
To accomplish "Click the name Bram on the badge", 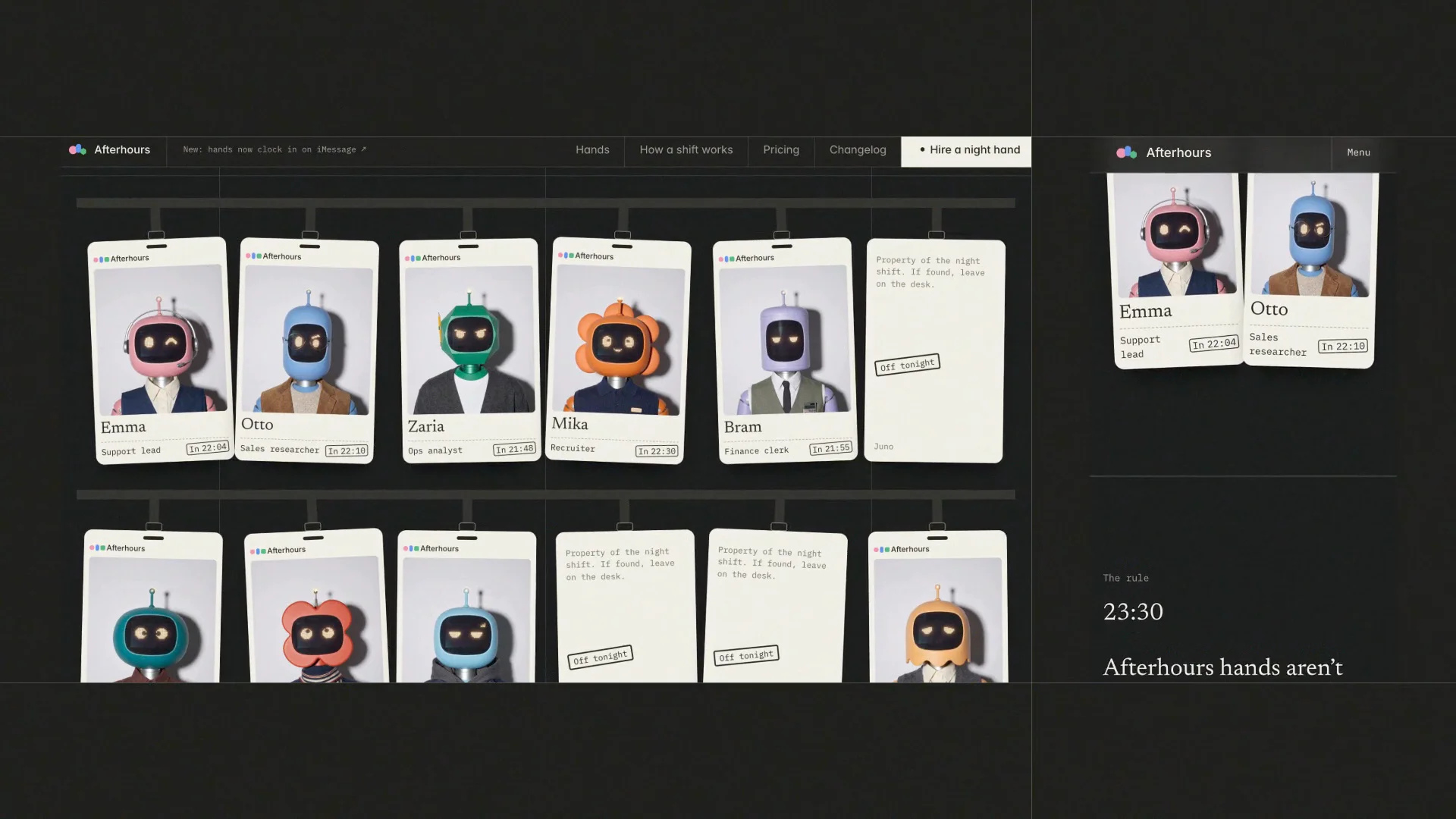I will coord(742,427).
